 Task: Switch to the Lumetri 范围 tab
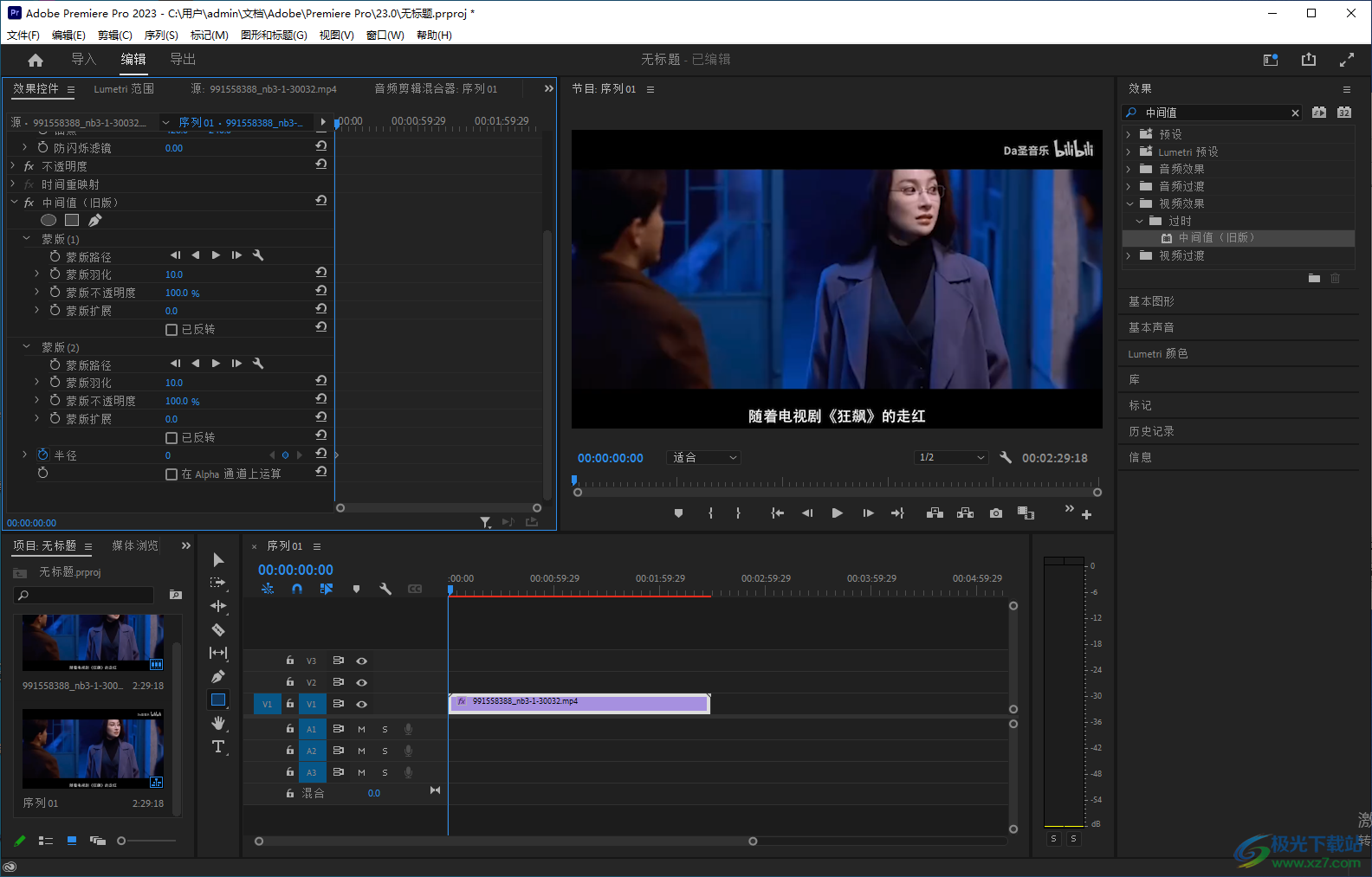124,89
